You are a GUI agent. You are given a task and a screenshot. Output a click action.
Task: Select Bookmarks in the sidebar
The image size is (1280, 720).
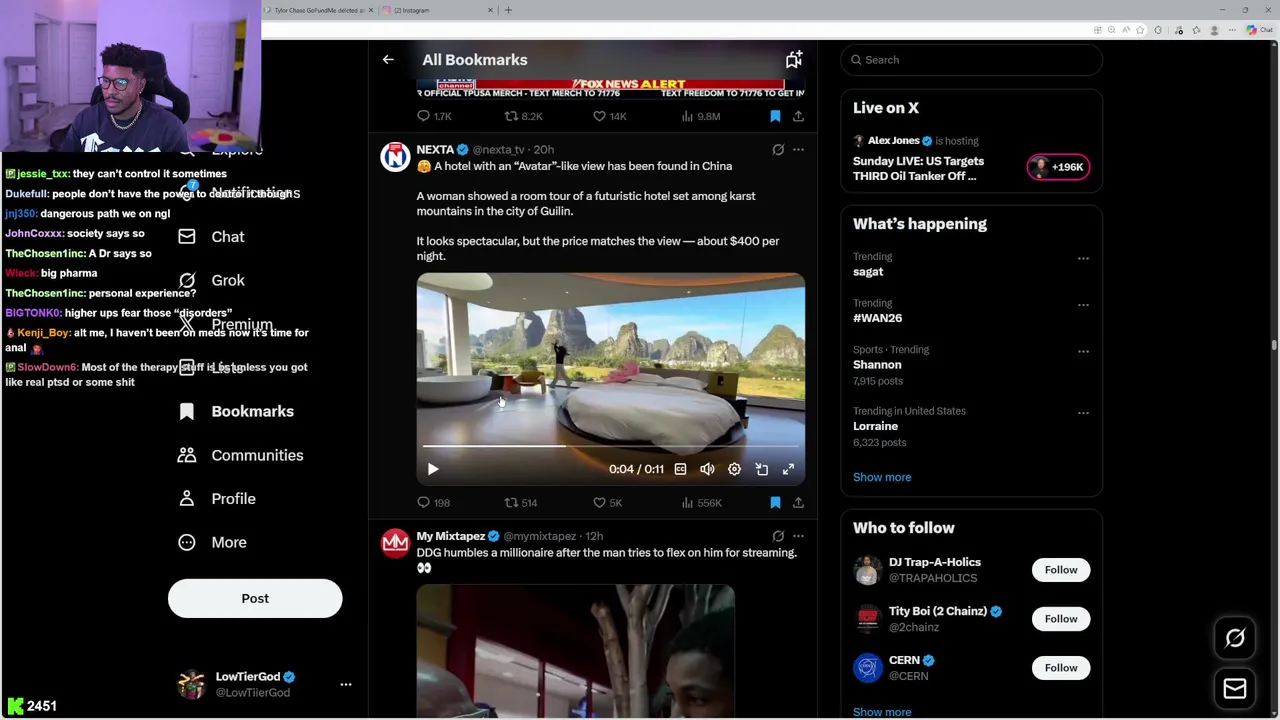(236, 412)
